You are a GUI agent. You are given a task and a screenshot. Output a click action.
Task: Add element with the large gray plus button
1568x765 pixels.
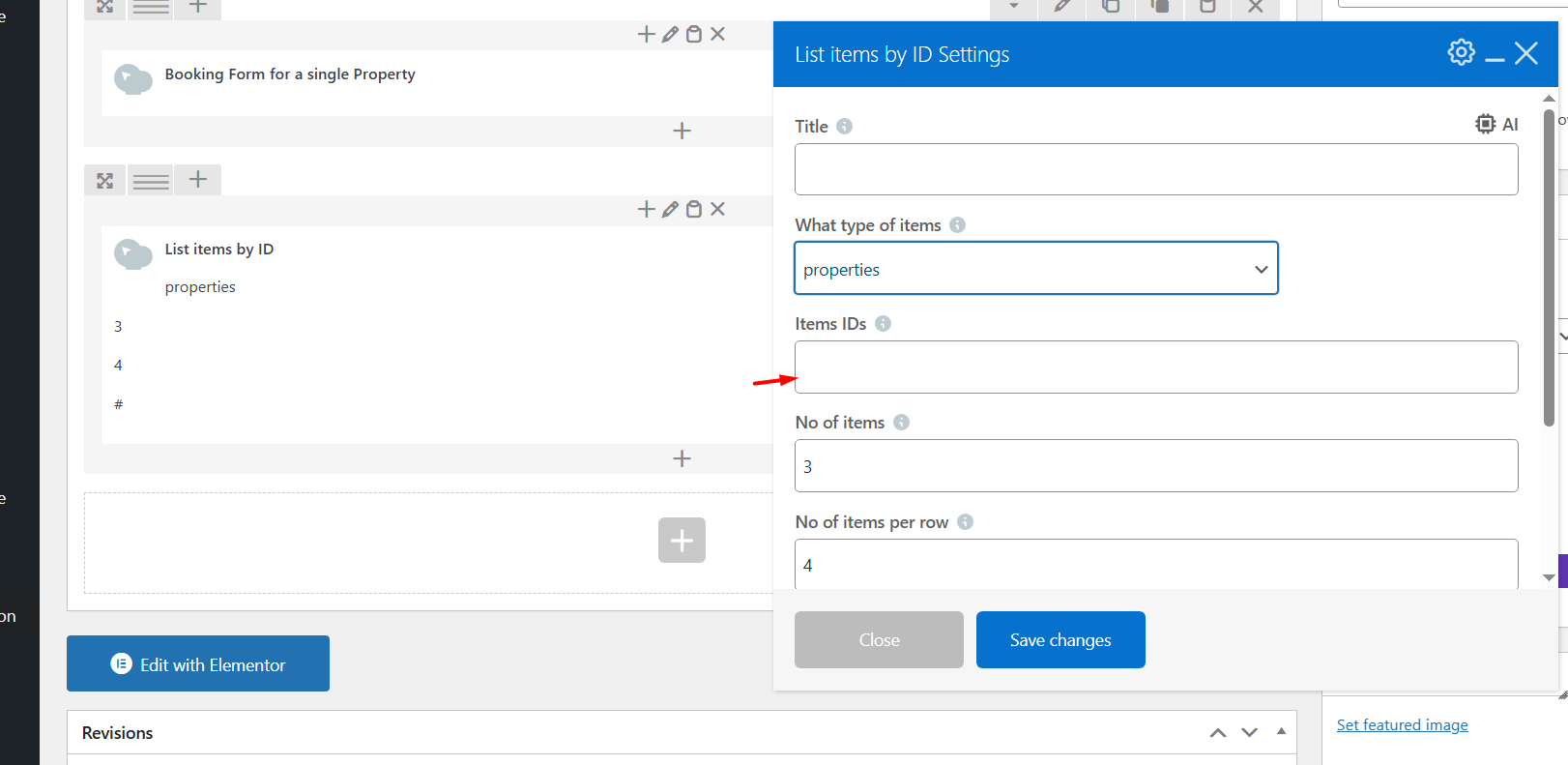click(682, 540)
